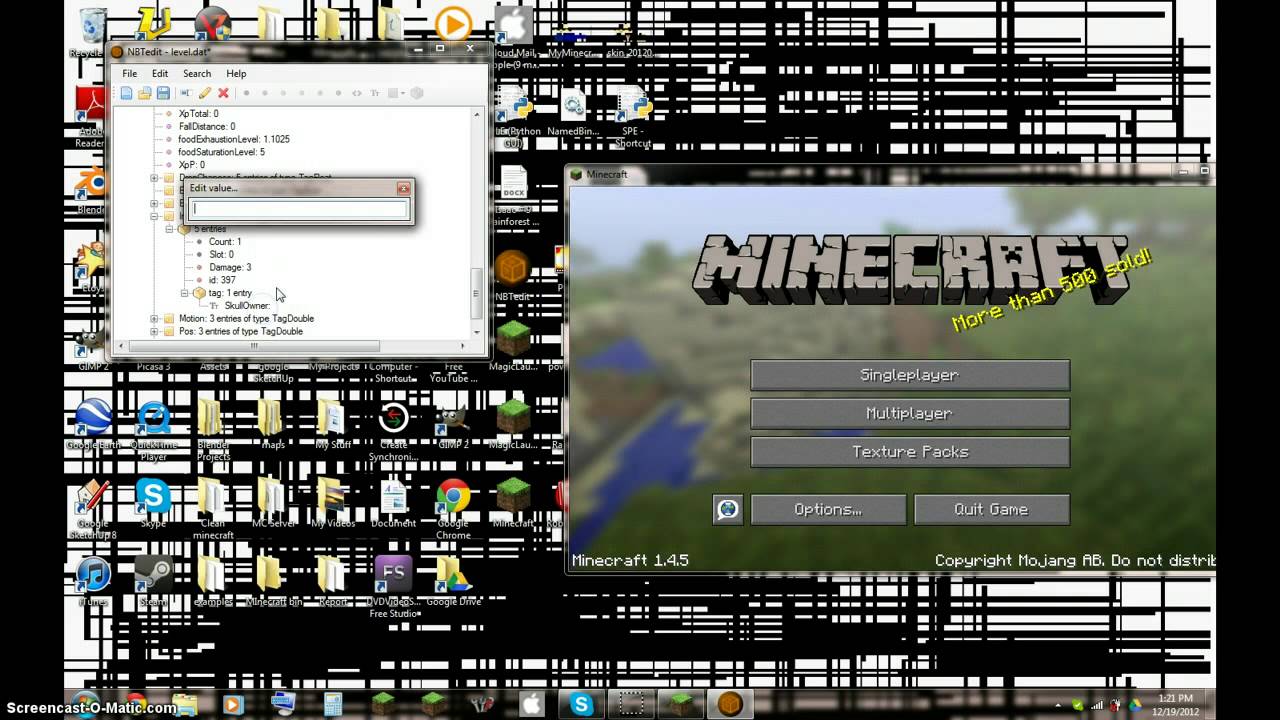Select the 'SkullOwner:' tree entry

(x=246, y=306)
